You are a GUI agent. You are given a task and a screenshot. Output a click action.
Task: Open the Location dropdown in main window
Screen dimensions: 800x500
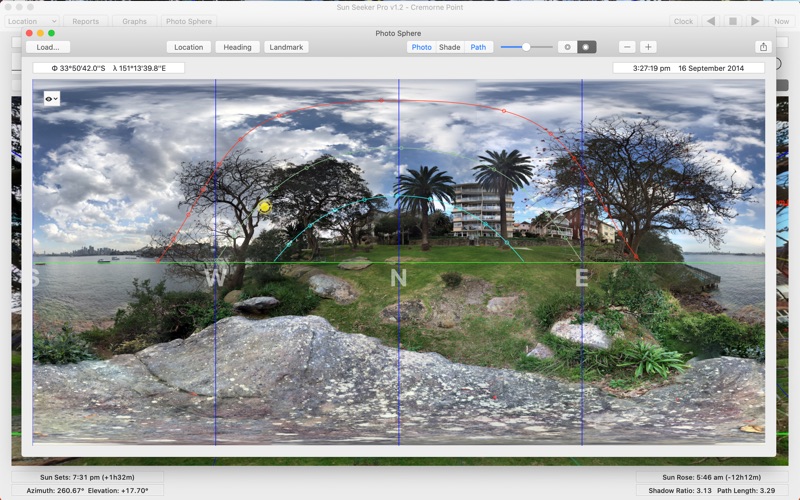click(x=32, y=21)
